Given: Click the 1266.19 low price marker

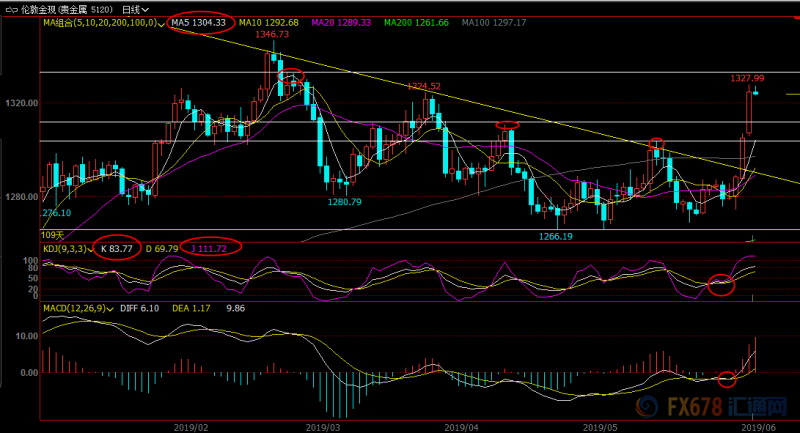Looking at the screenshot, I should click(556, 237).
